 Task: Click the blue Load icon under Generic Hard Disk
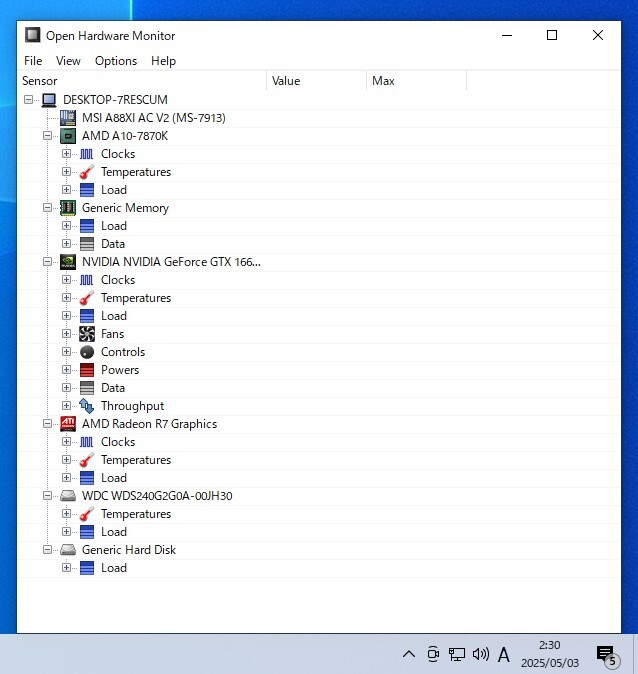87,568
